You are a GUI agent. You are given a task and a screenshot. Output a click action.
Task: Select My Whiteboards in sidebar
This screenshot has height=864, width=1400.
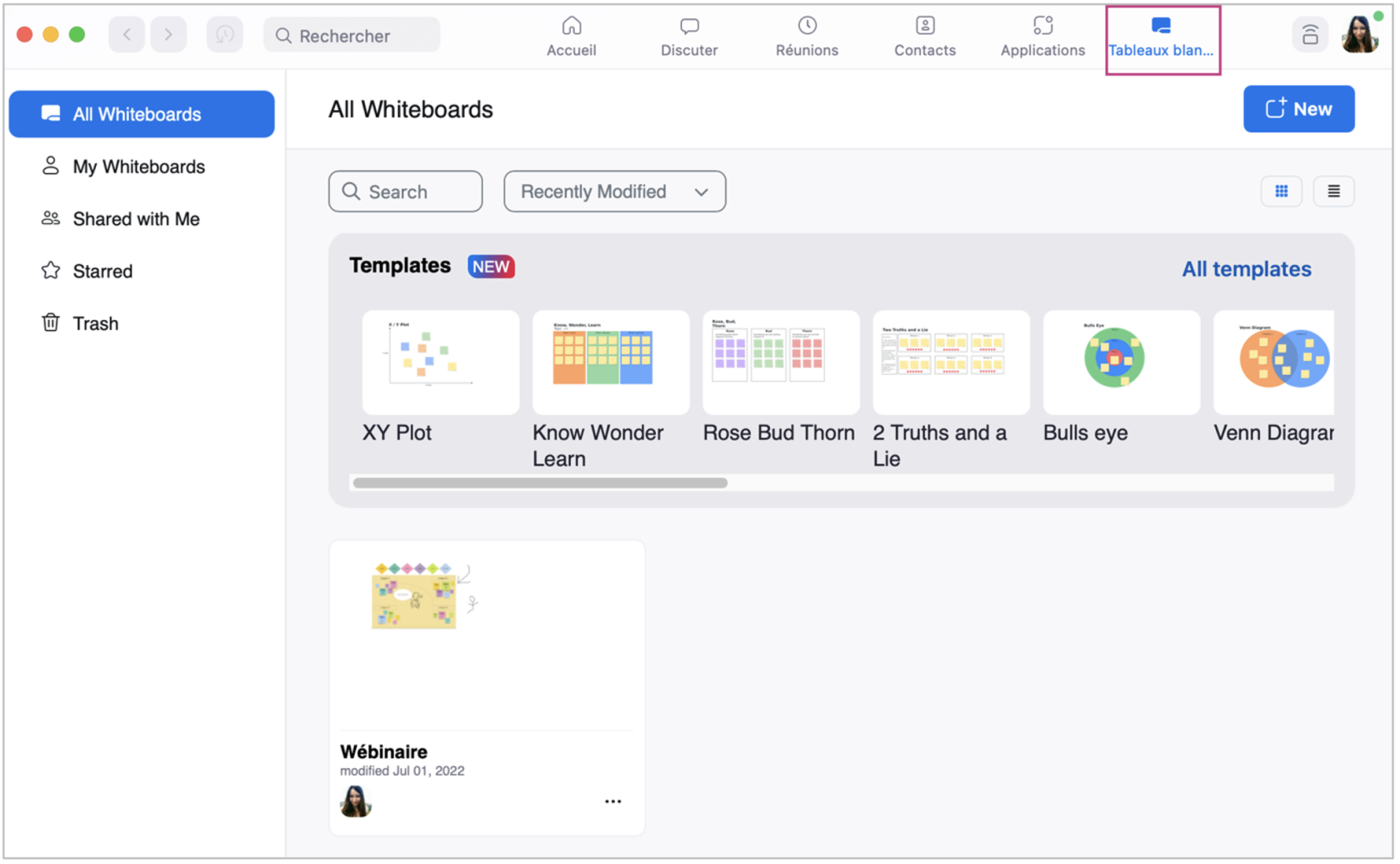(138, 167)
